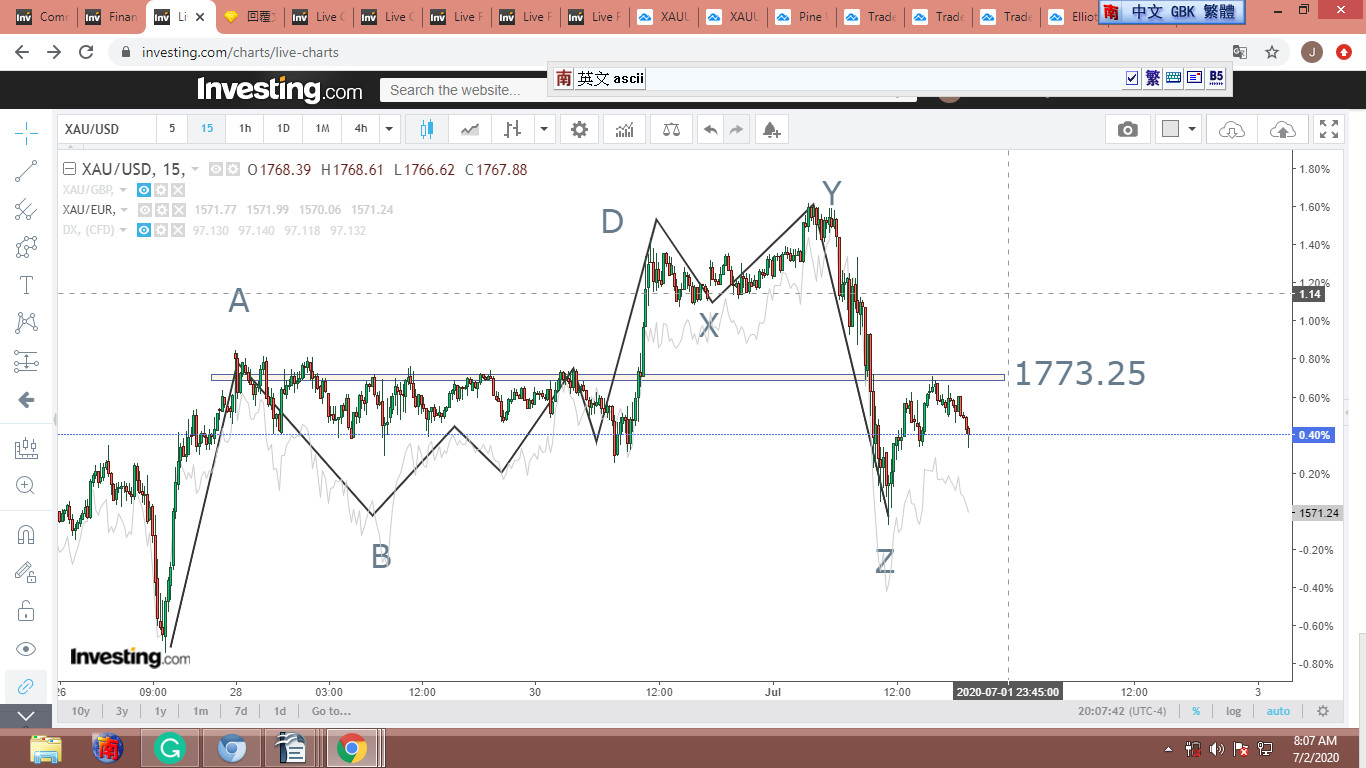Select the 1M interval

click(322, 129)
